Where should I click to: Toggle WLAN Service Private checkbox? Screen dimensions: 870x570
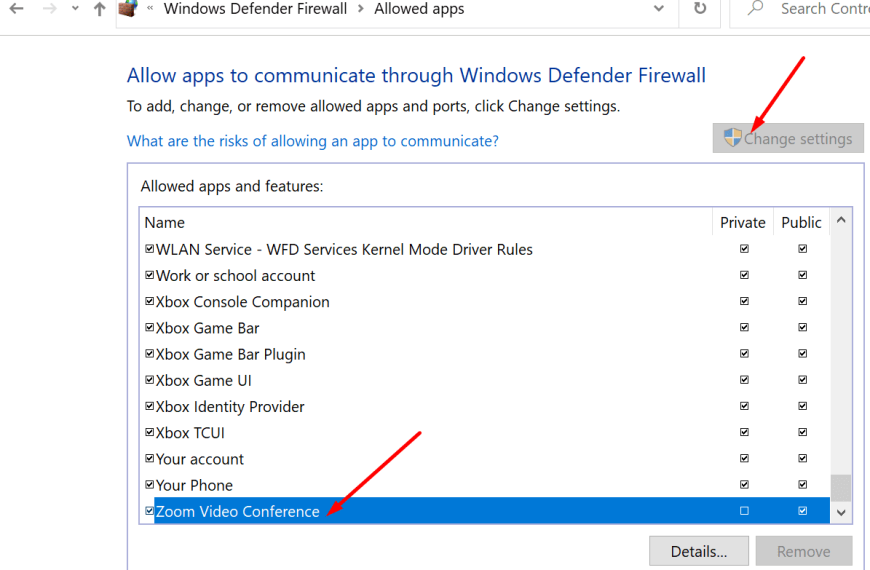(x=744, y=249)
